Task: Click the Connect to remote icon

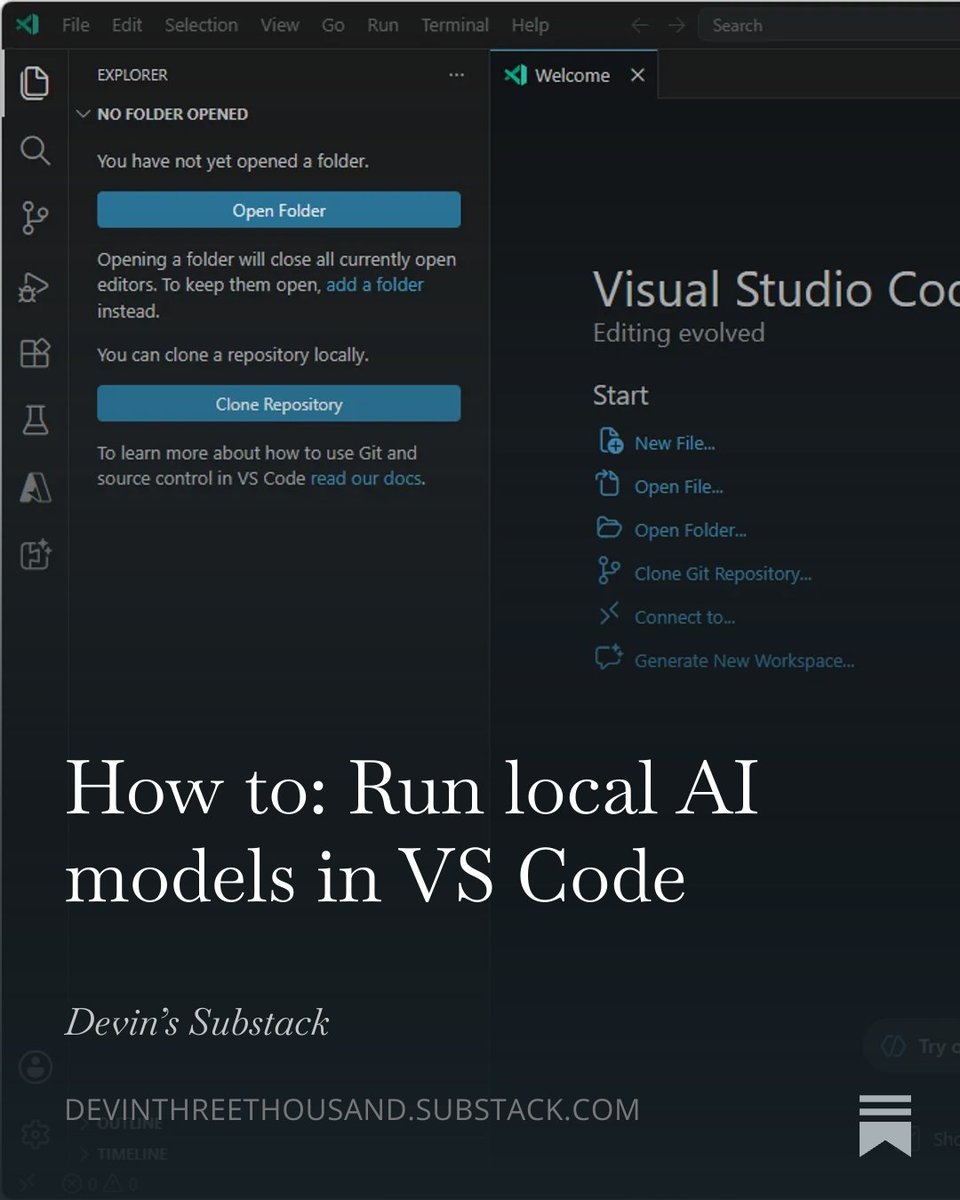Action: coord(609,615)
